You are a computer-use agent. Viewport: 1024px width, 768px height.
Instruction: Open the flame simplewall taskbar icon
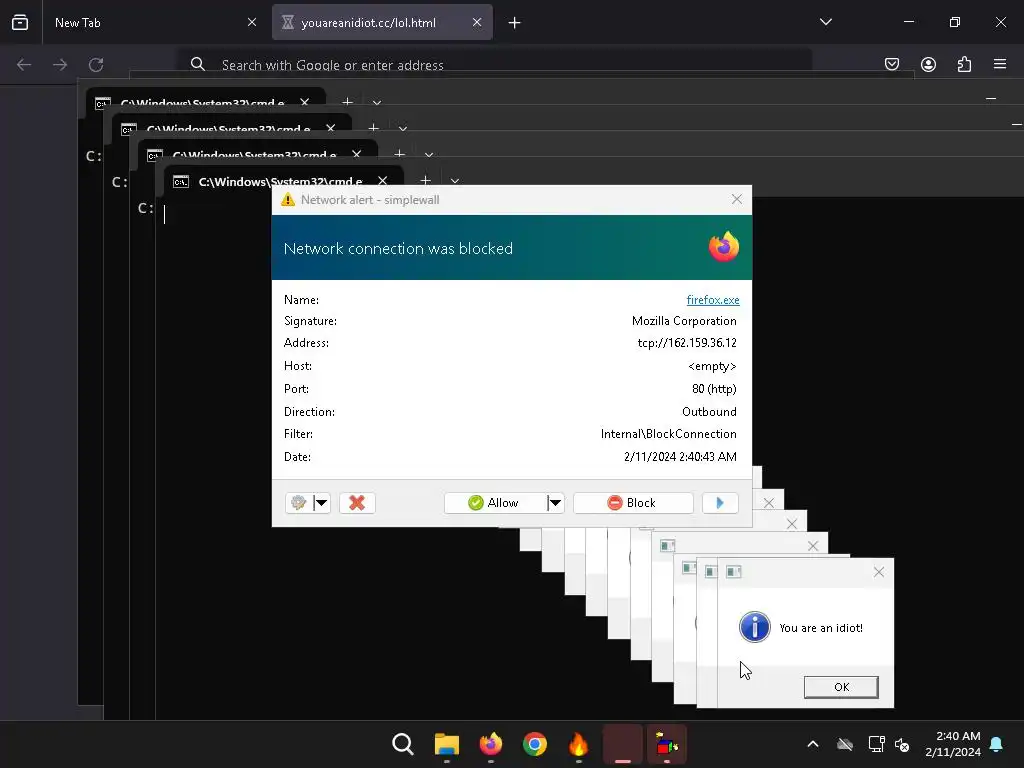point(579,744)
